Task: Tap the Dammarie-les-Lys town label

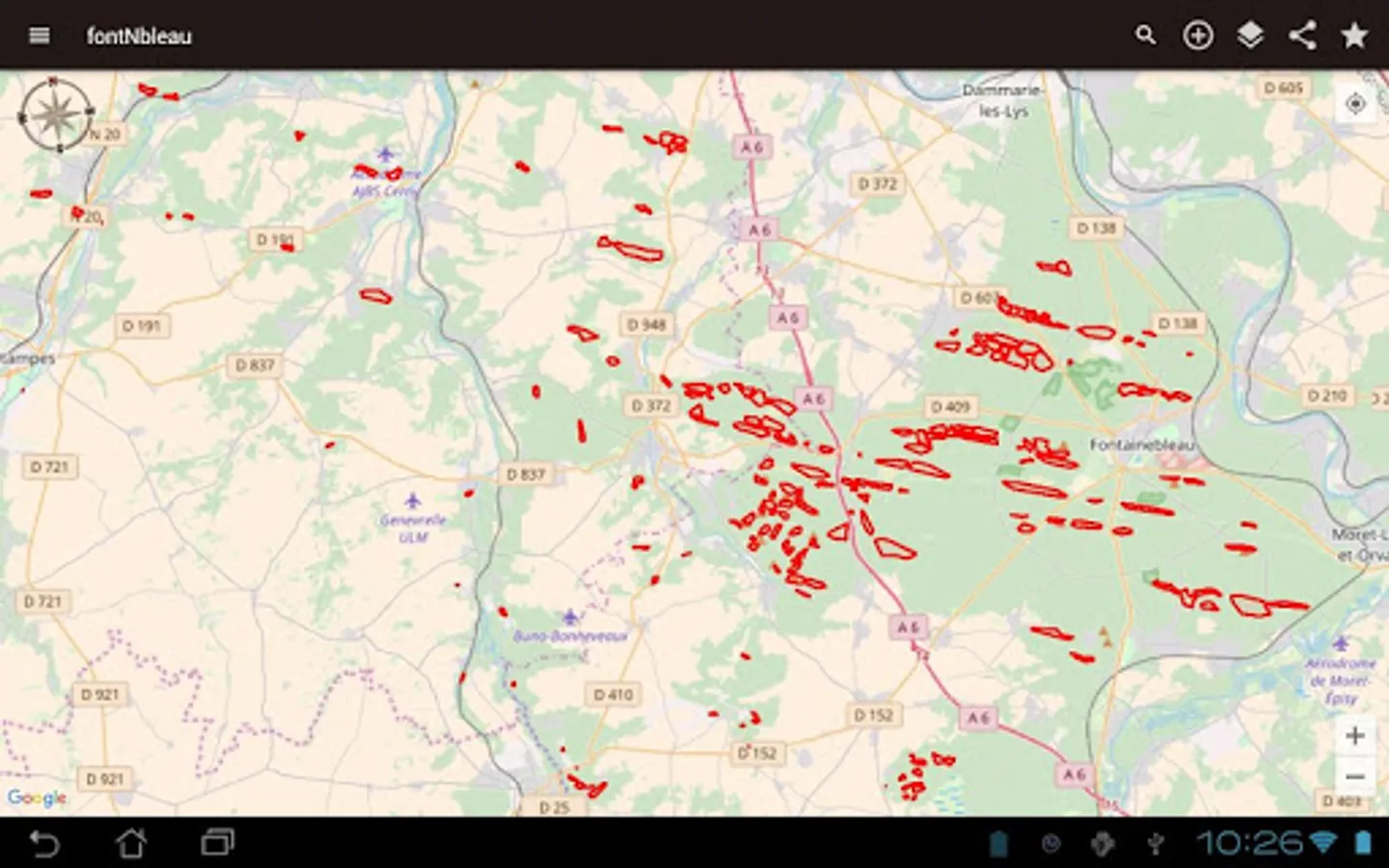Action: click(x=1003, y=100)
